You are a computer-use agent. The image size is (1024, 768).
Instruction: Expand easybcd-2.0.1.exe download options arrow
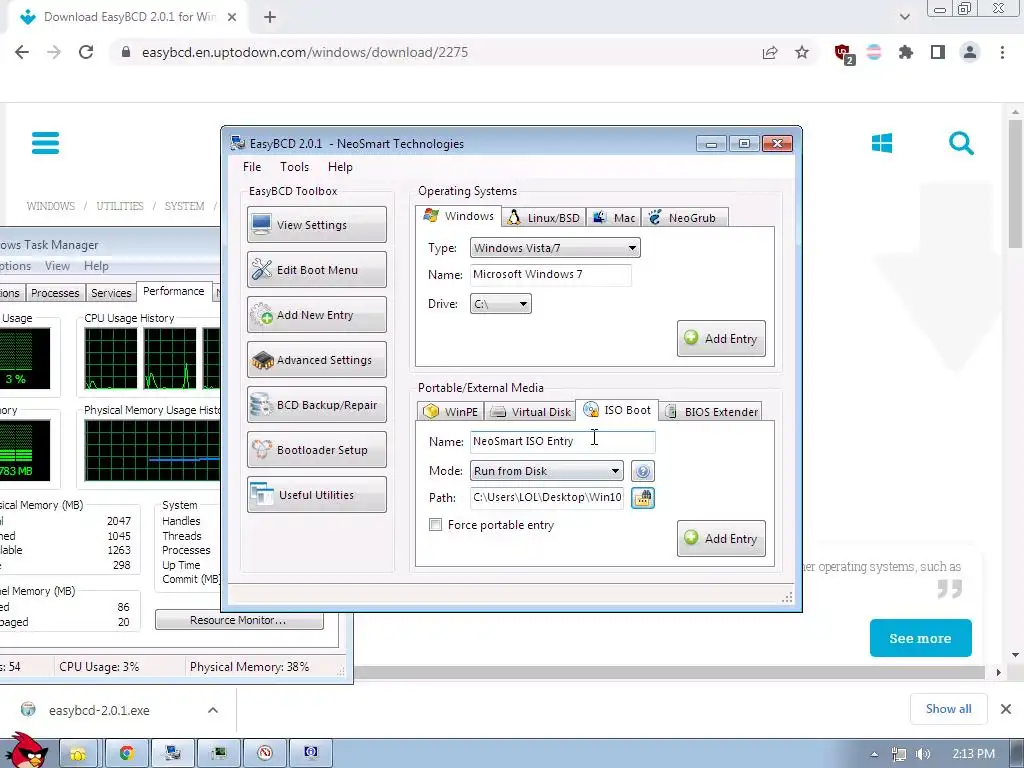[213, 710]
